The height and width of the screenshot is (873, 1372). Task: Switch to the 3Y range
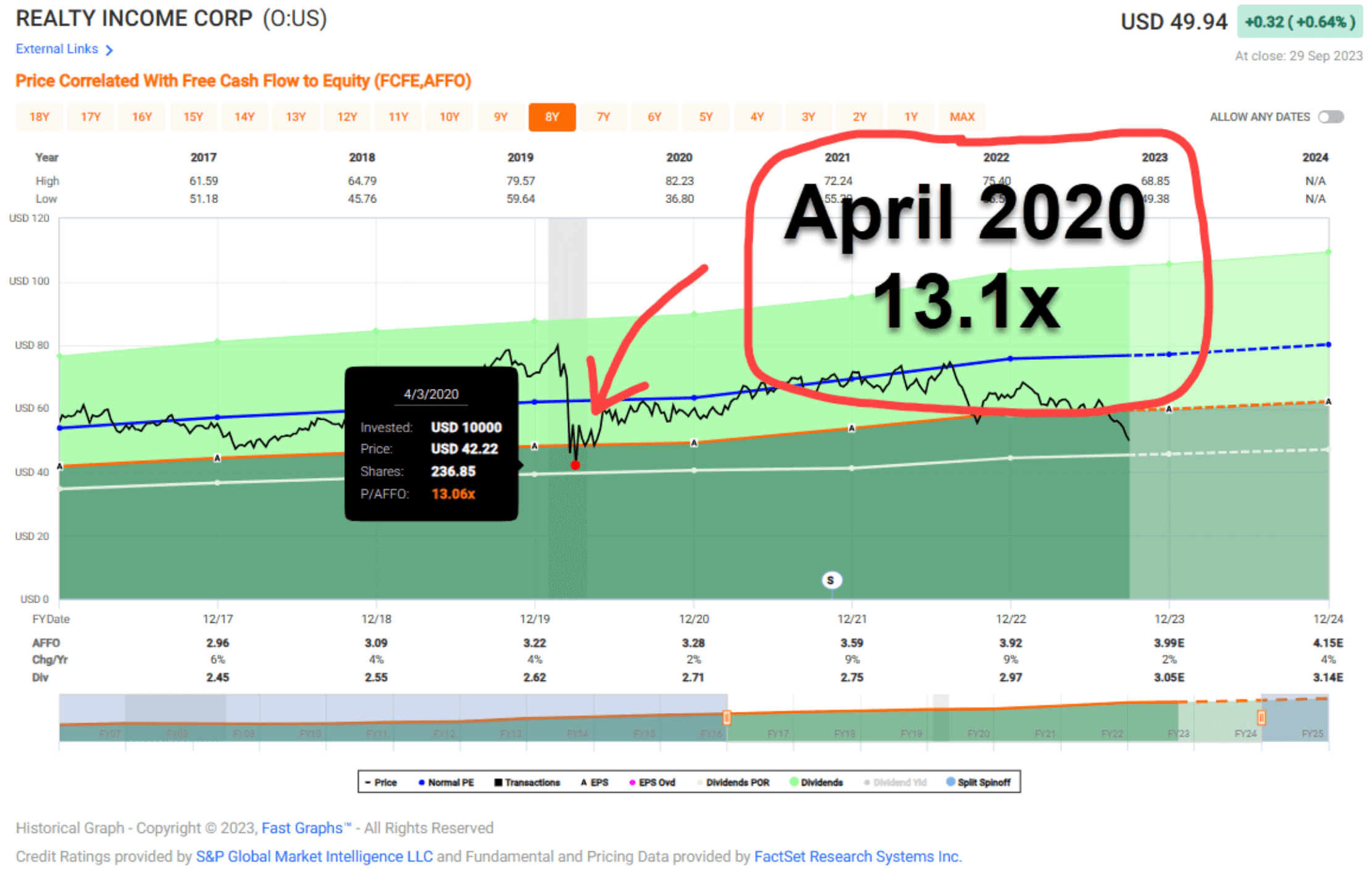808,117
